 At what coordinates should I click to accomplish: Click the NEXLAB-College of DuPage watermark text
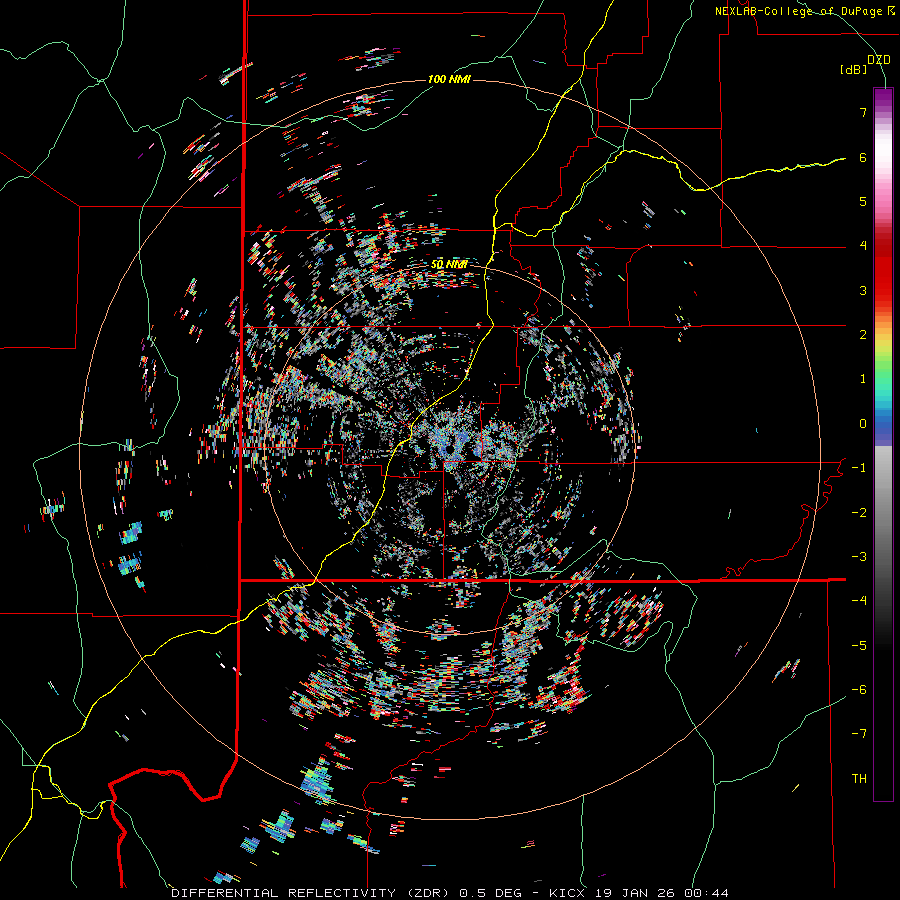(804, 11)
